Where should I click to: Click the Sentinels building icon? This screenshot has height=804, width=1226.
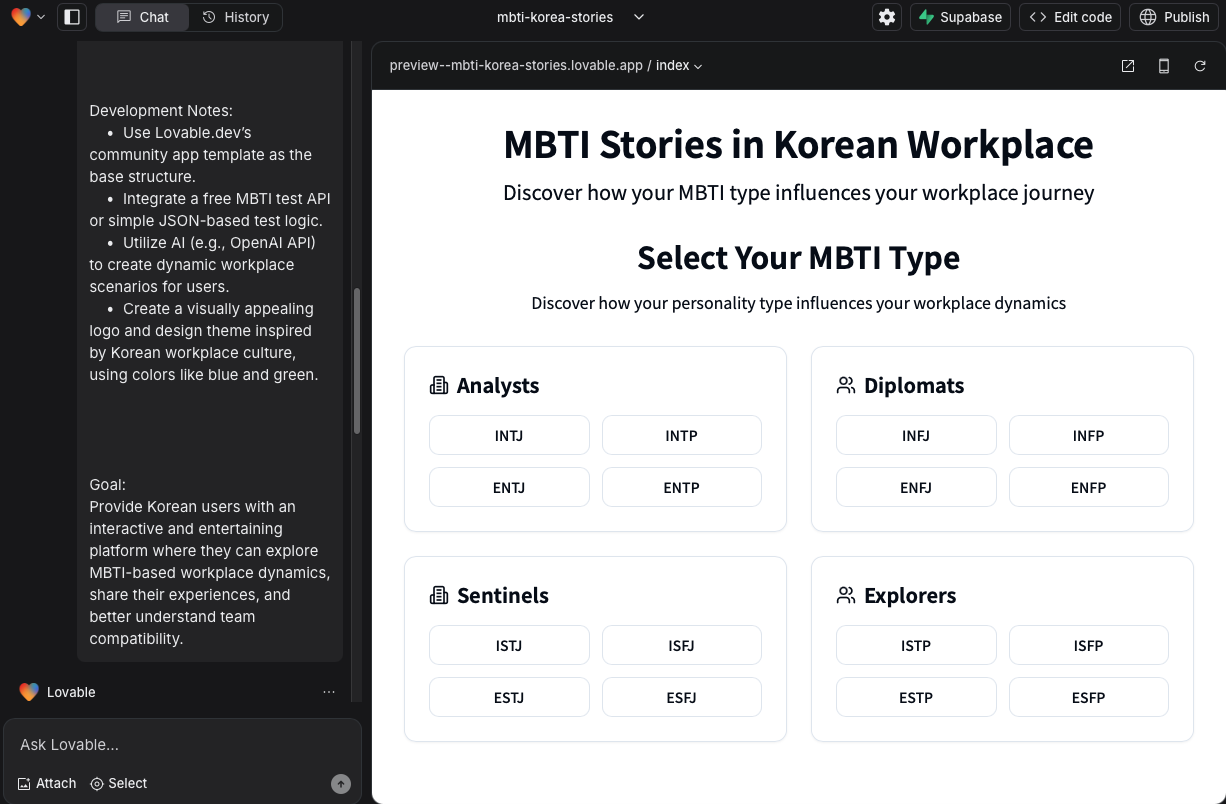pyautogui.click(x=439, y=595)
